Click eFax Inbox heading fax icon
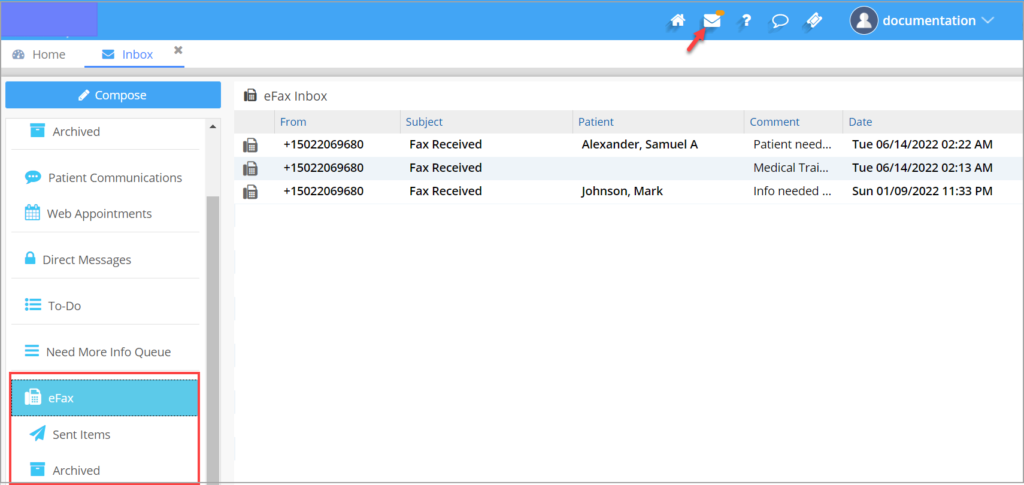Image resolution: width=1024 pixels, height=485 pixels. (x=250, y=96)
